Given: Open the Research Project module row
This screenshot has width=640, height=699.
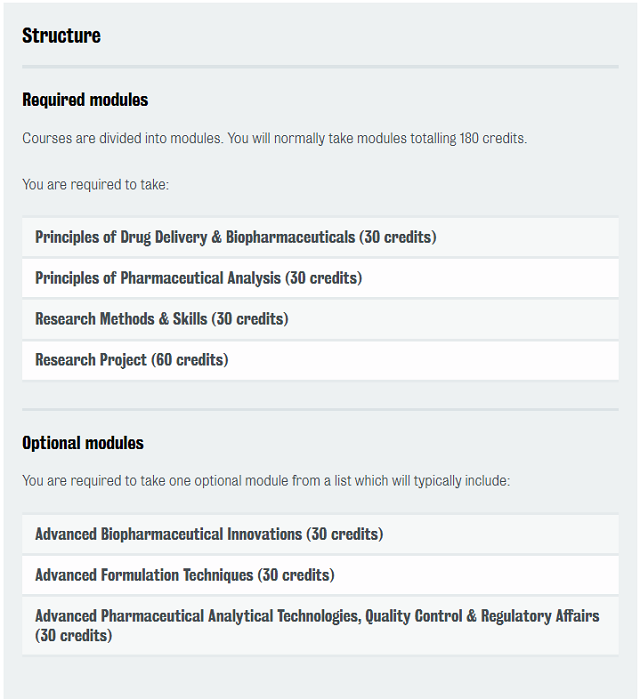Looking at the screenshot, I should pos(320,360).
